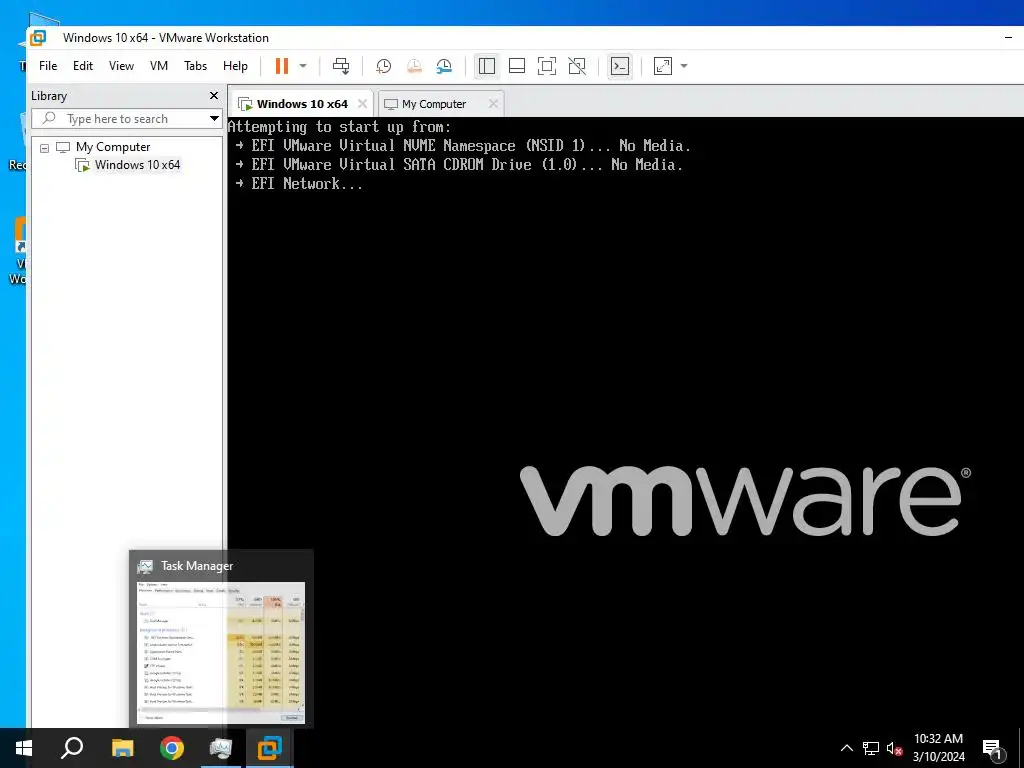1024x768 pixels.
Task: Open the snapshot manager
Action: [444, 66]
